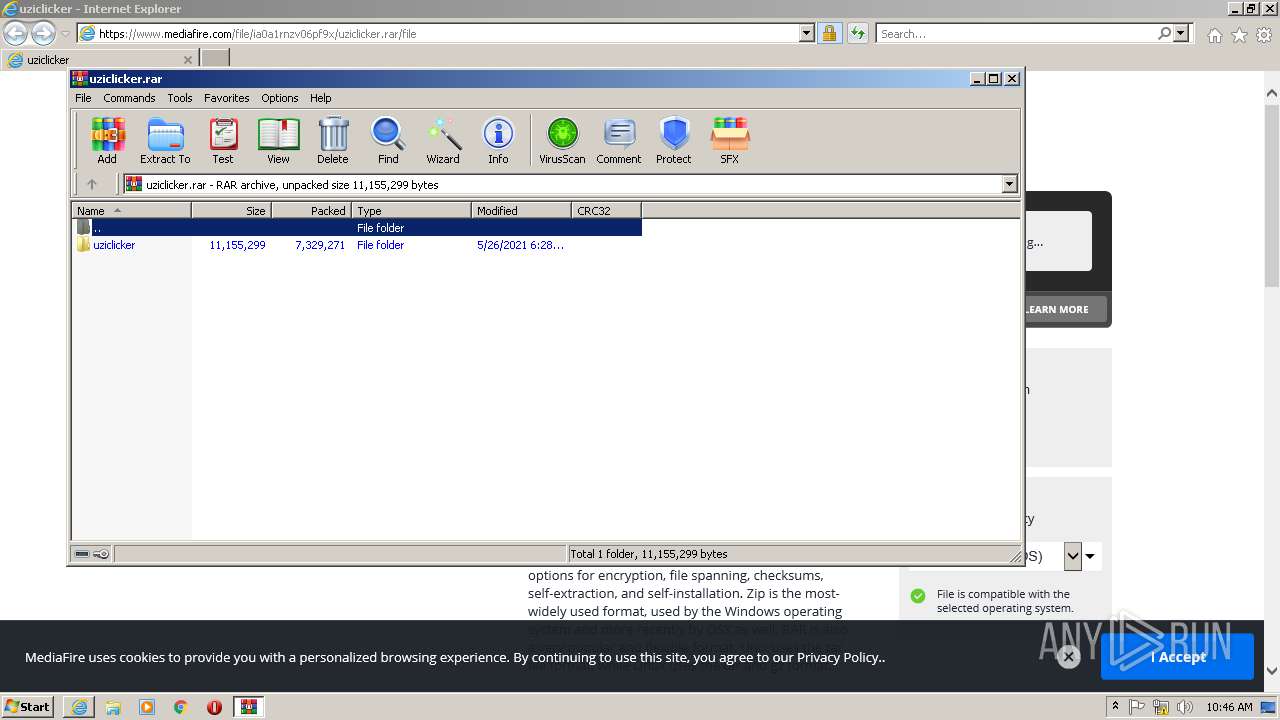This screenshot has width=1280, height=720.
Task: Open the Tools menu in WinRAR
Action: click(180, 98)
